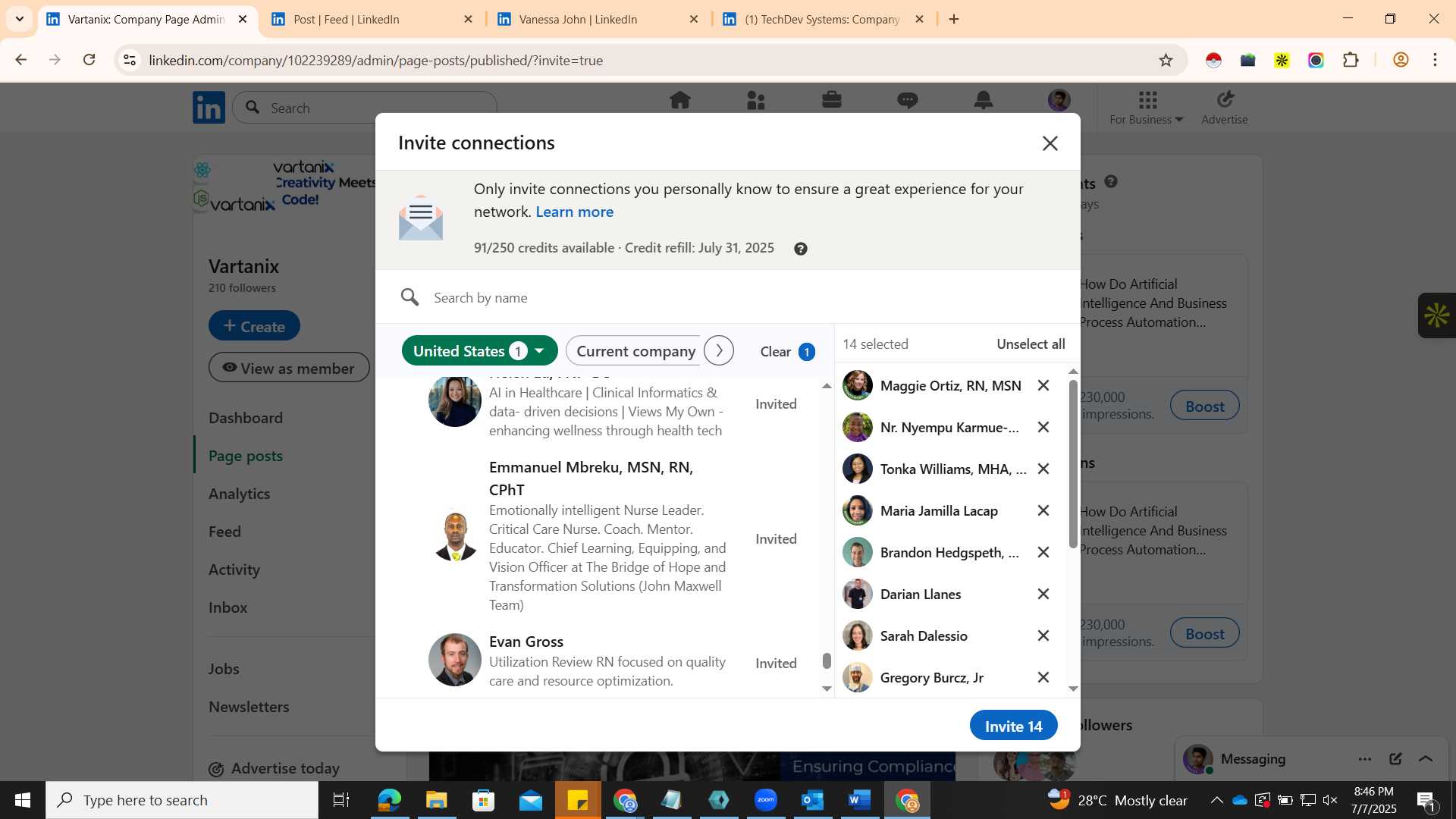
Task: Open the Current company filter
Action: tap(635, 351)
